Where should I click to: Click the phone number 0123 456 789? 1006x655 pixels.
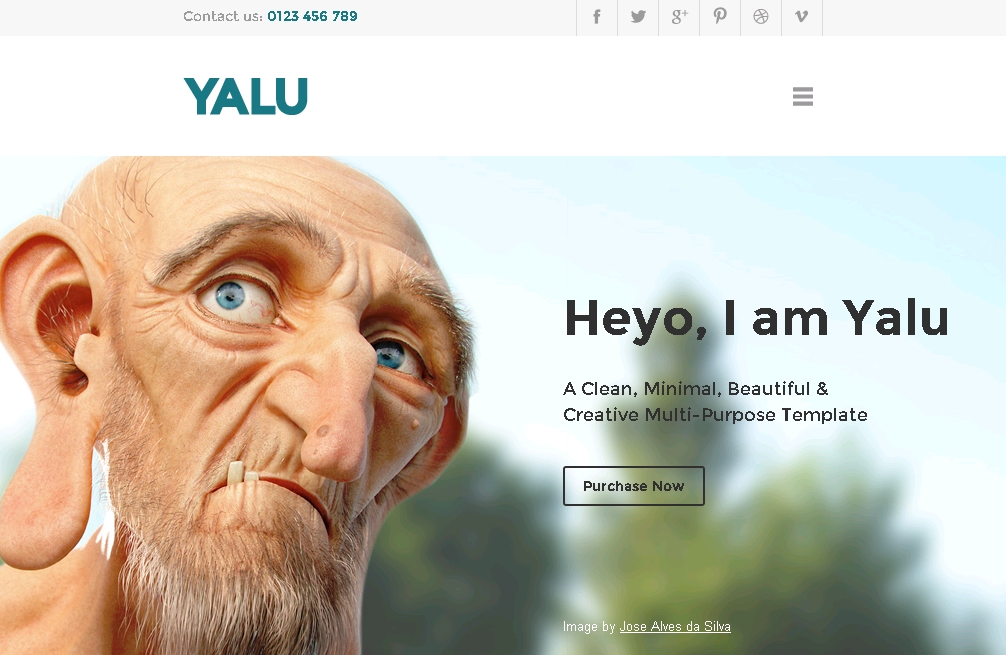312,16
